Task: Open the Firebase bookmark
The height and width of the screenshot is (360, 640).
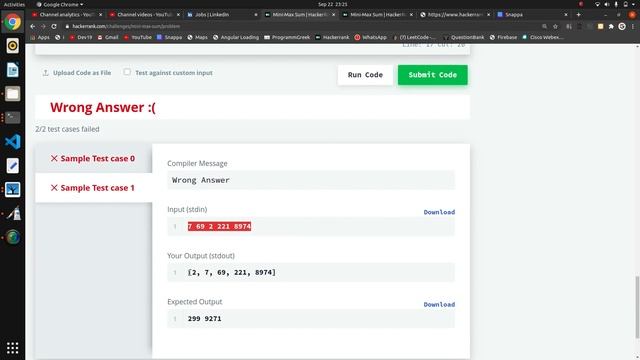Action: pos(503,37)
